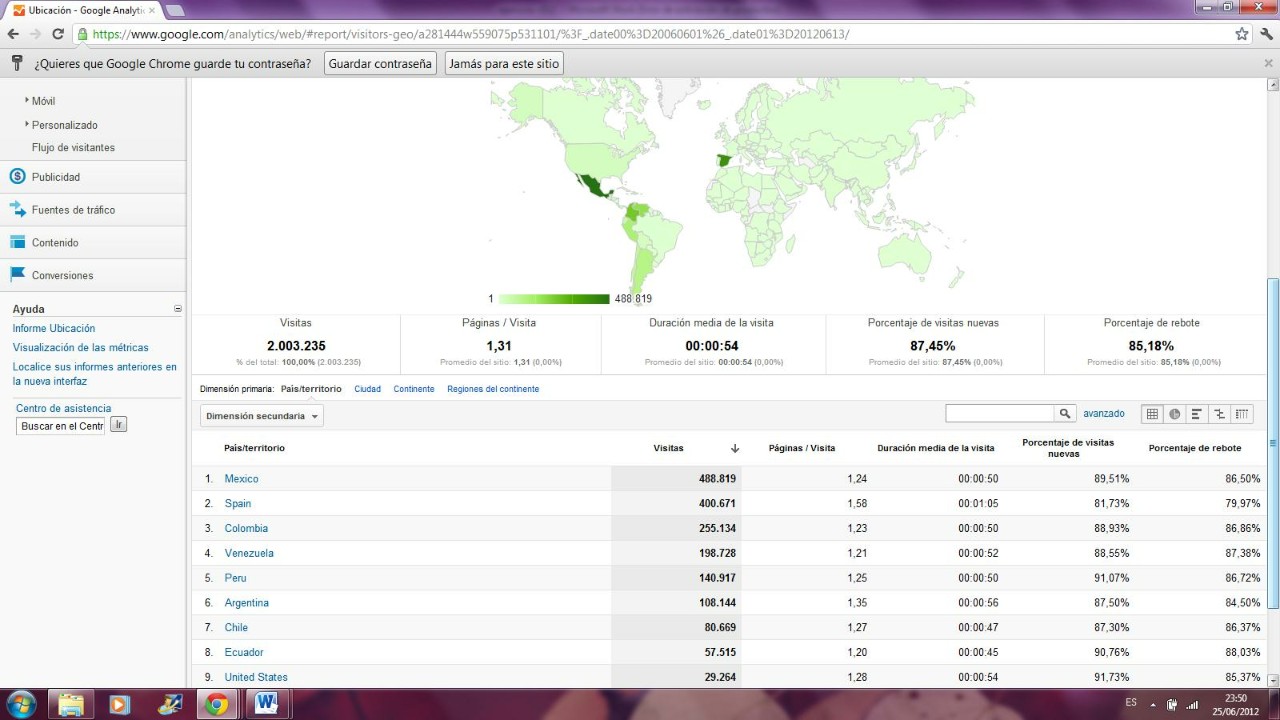The width and height of the screenshot is (1280, 720).
Task: Click the comparison view icon
Action: click(1219, 414)
